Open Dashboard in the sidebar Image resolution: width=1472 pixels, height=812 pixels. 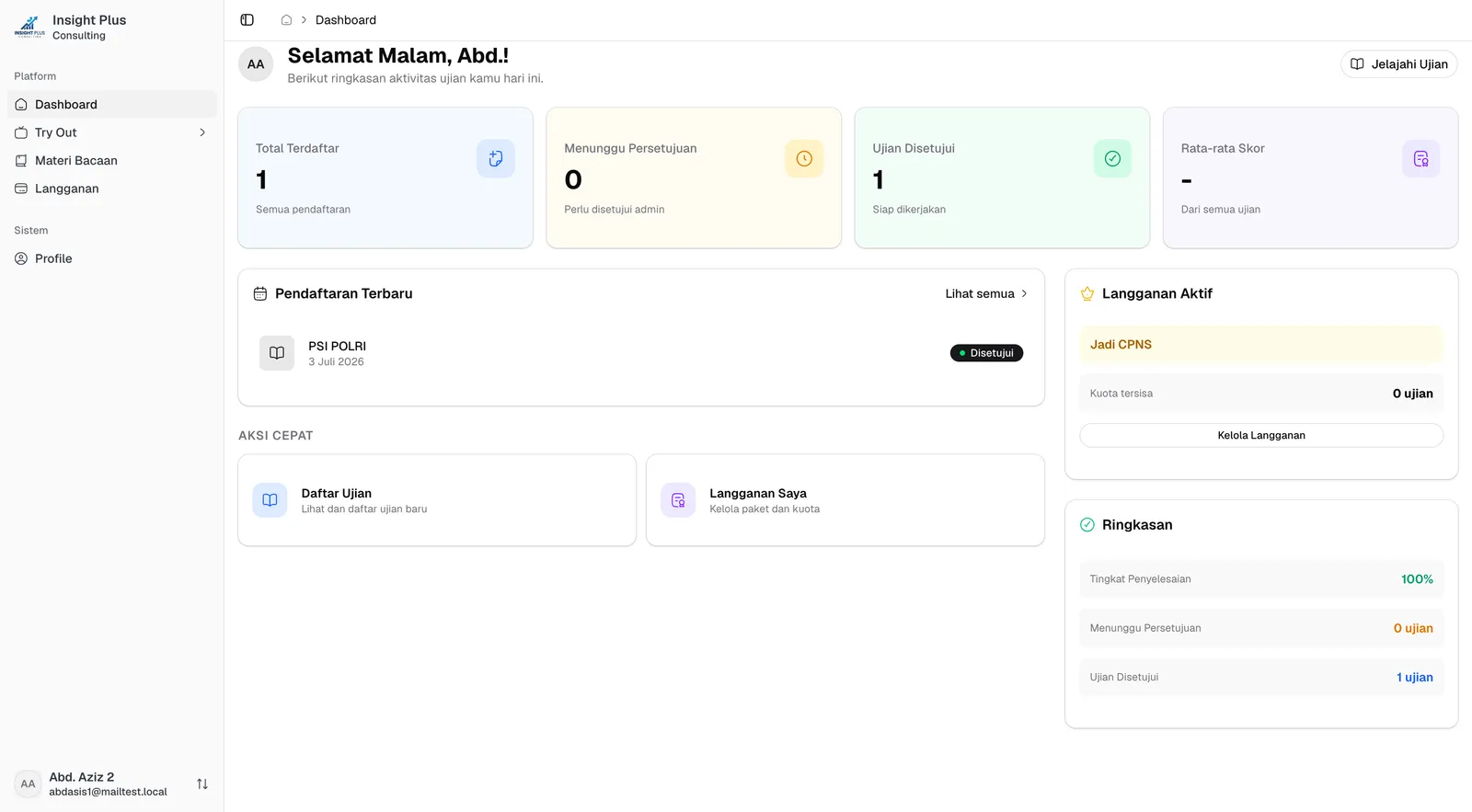(x=112, y=105)
